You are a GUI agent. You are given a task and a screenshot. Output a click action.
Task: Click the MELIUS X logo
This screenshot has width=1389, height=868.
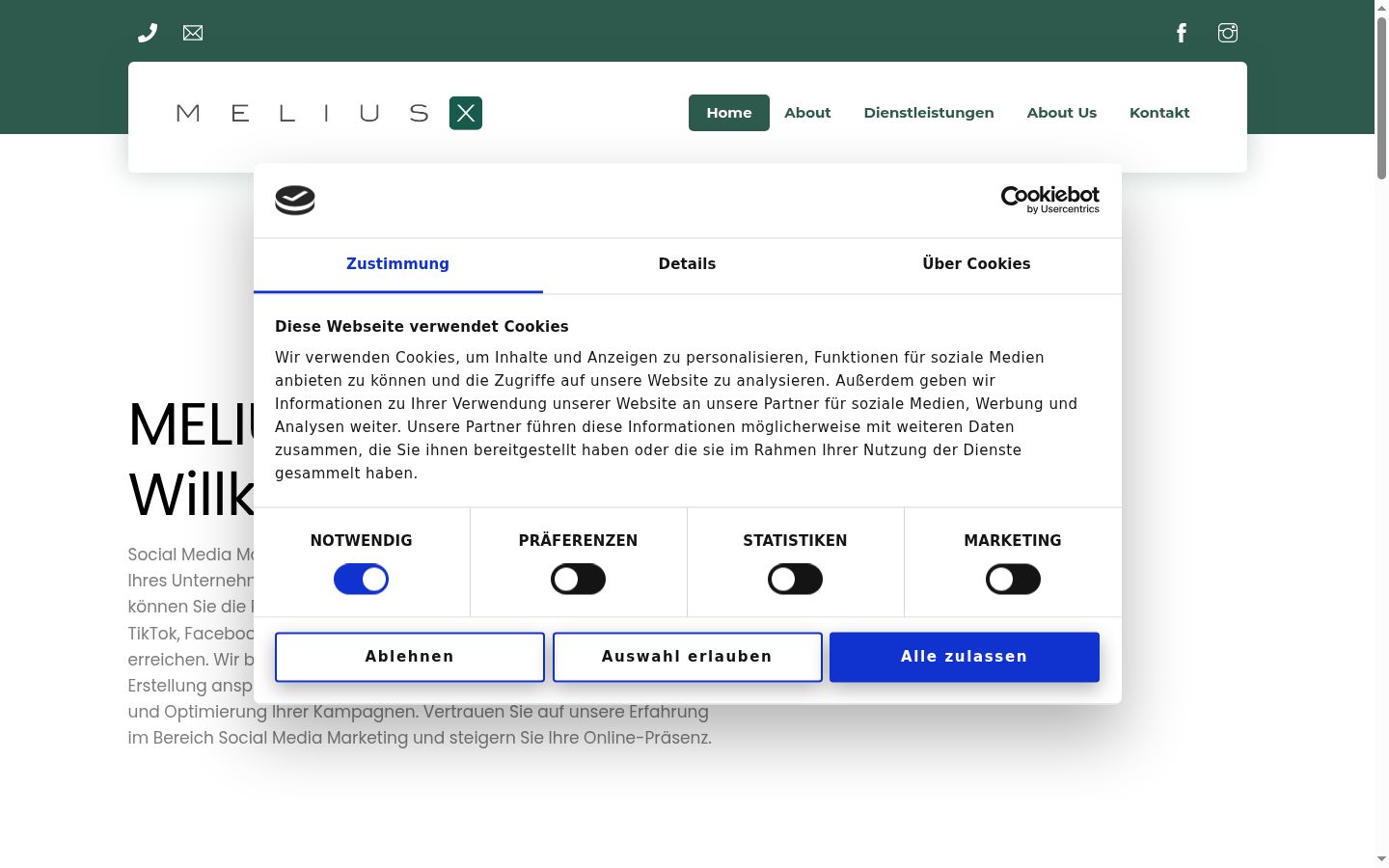(329, 113)
